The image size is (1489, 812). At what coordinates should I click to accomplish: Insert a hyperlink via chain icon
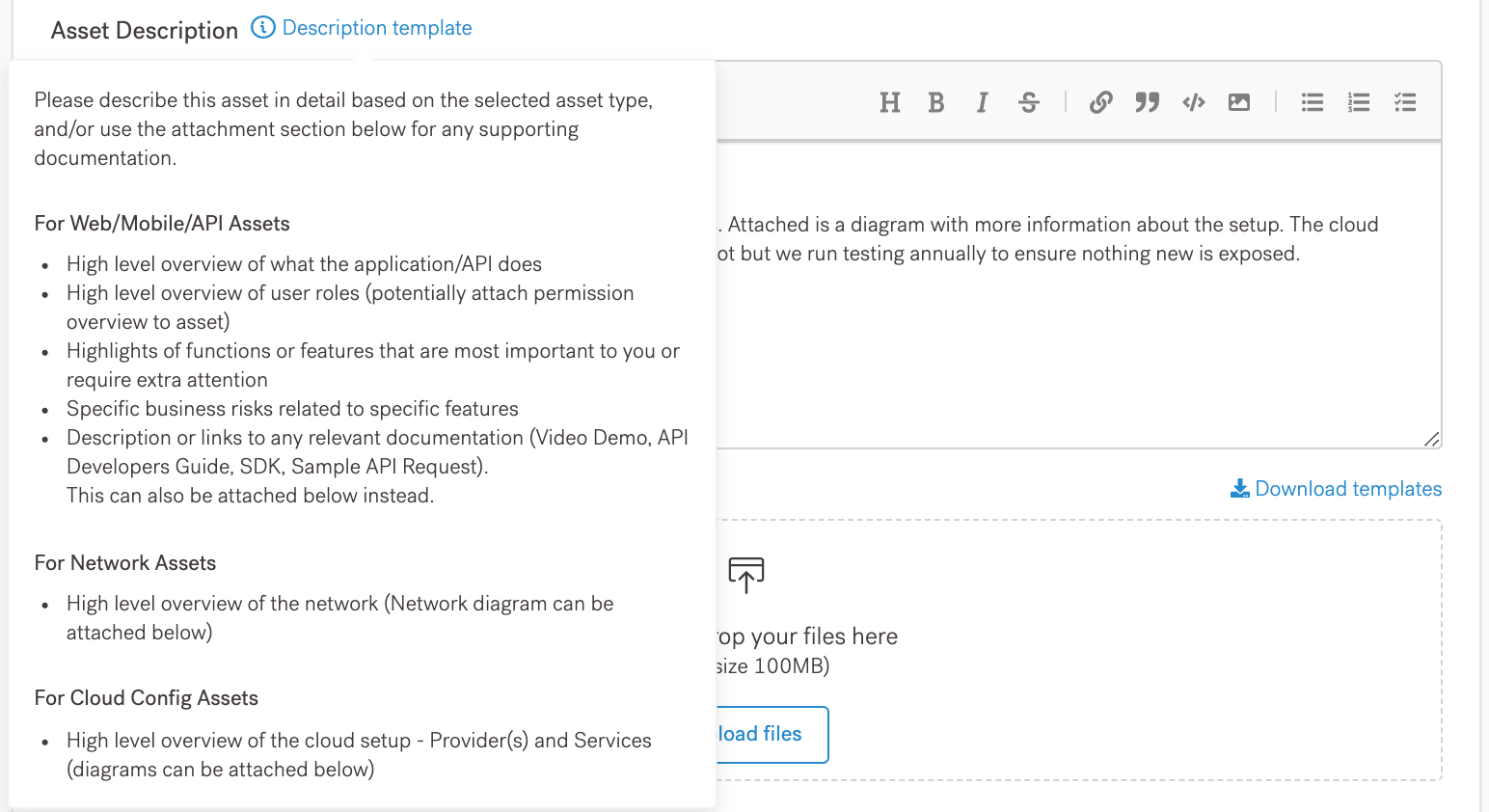(x=1100, y=102)
